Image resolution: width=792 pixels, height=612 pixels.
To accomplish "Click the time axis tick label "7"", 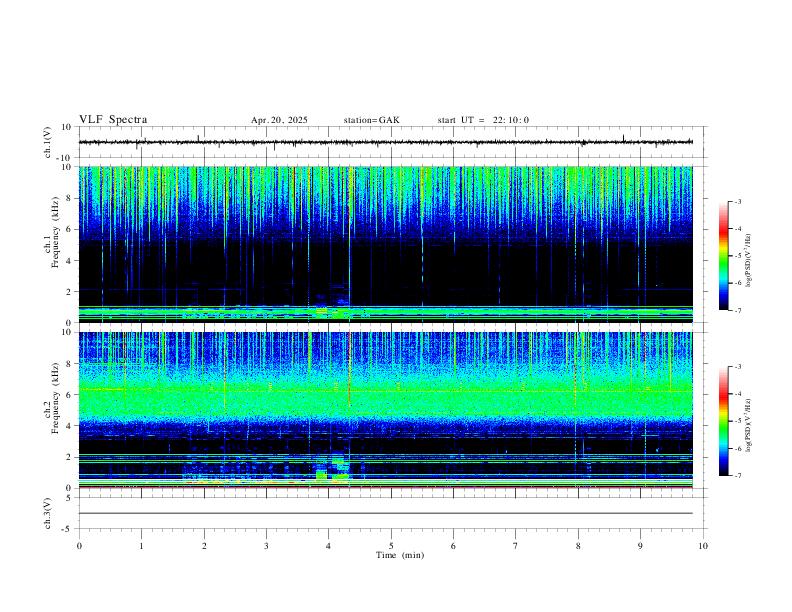I will pyautogui.click(x=516, y=546).
